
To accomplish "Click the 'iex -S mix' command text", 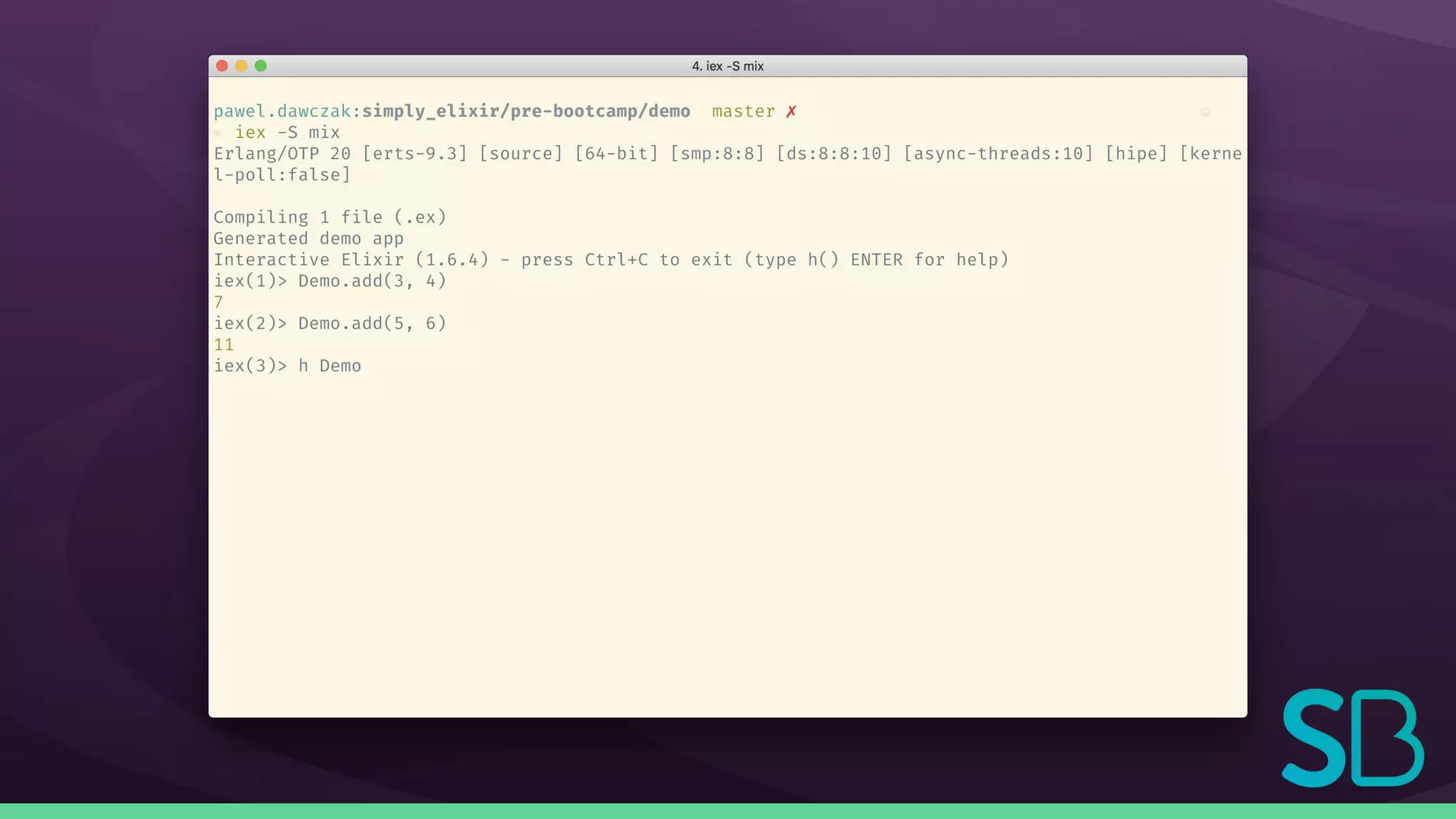I will point(287,133).
